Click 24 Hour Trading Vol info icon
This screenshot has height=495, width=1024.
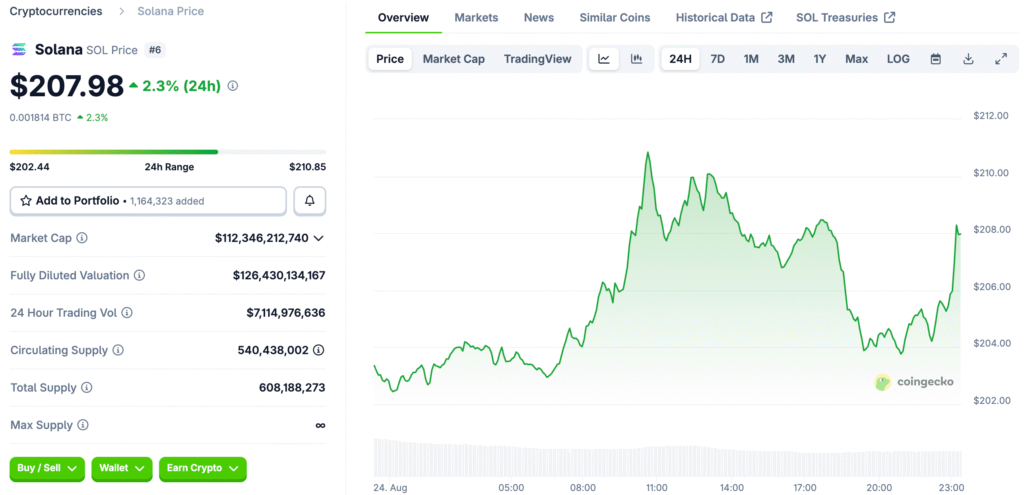point(127,313)
